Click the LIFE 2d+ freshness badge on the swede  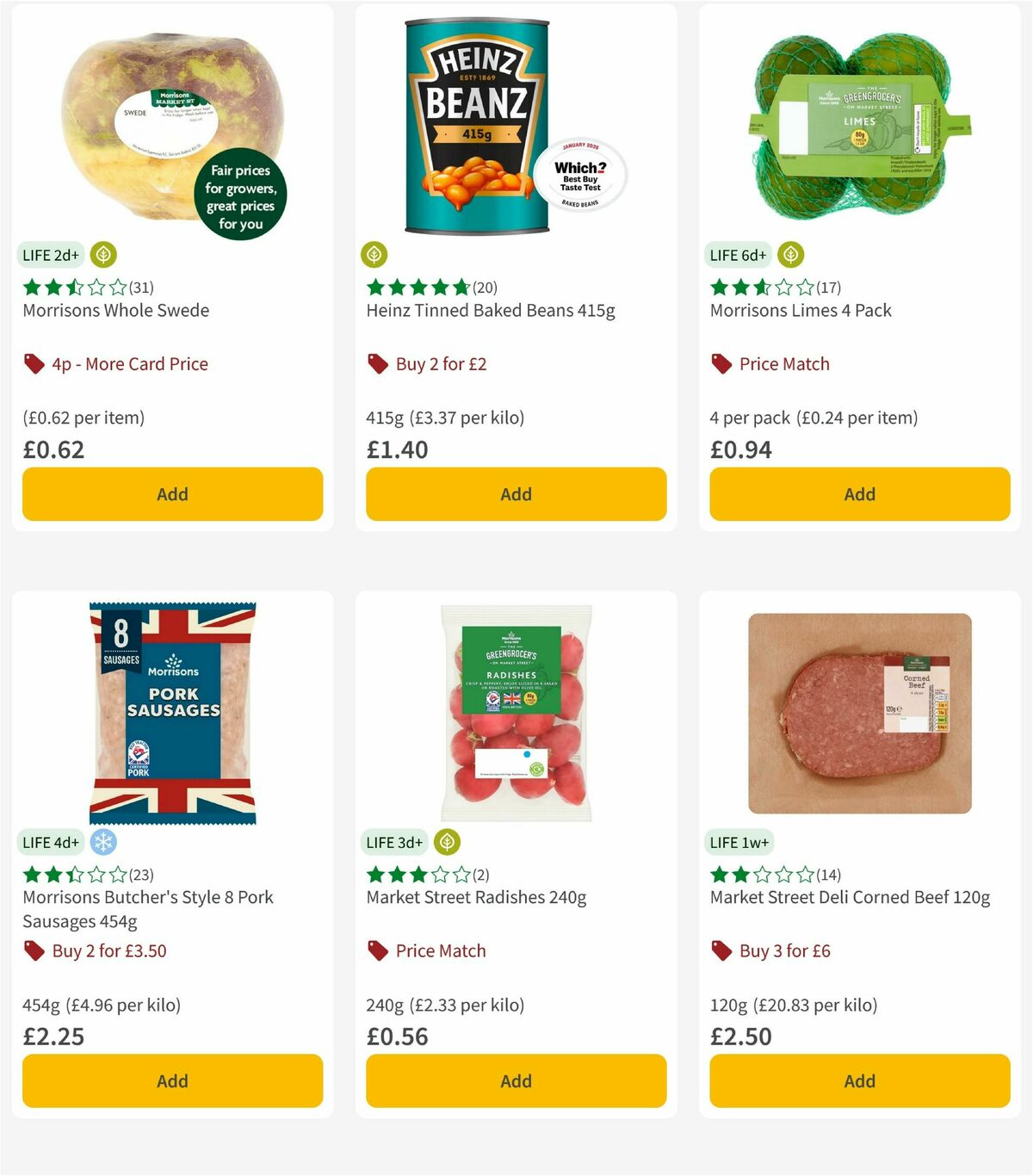50,255
